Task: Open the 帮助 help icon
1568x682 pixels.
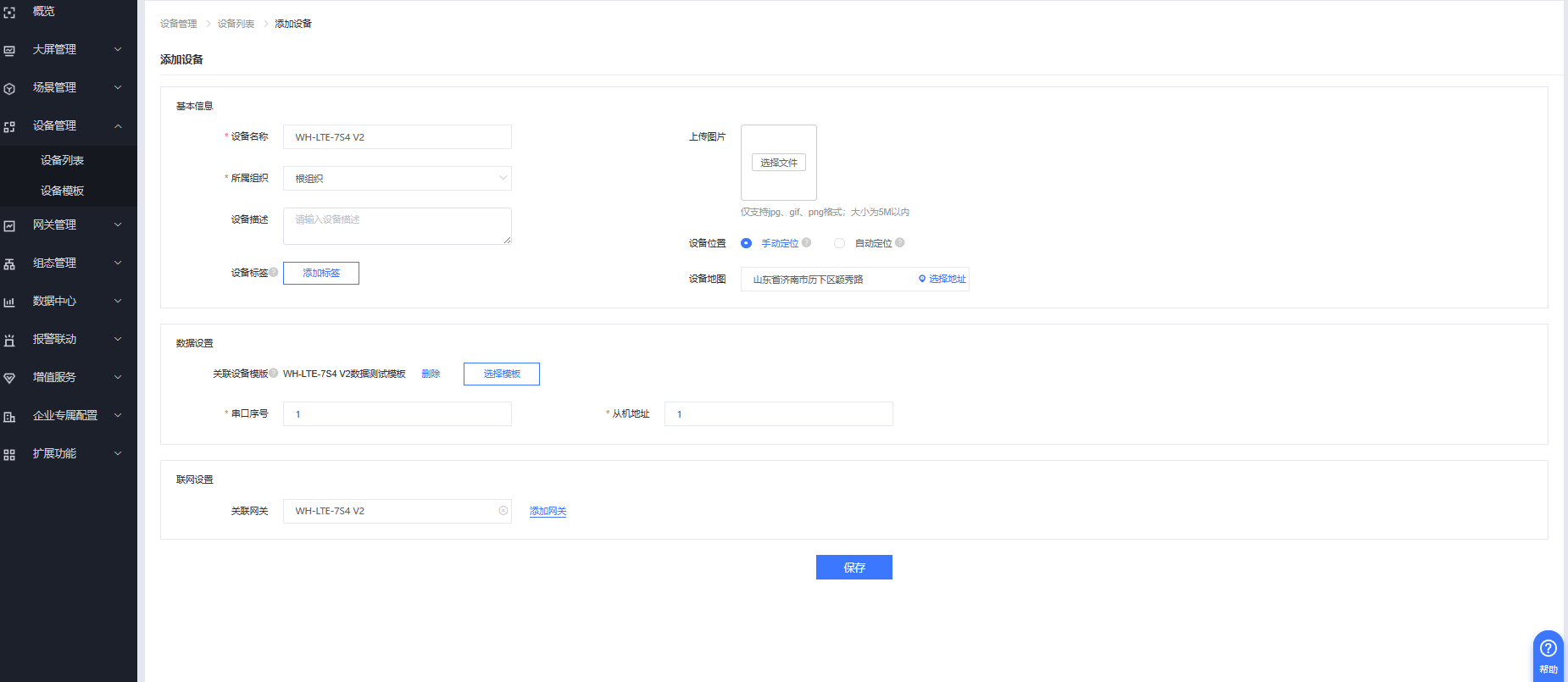Action: tap(1548, 649)
